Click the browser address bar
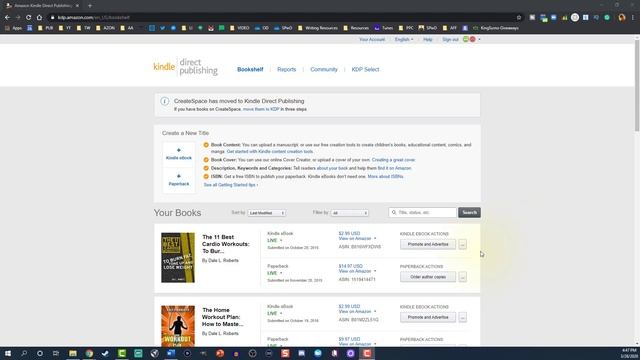Screen dimensions: 640x360 282,18
